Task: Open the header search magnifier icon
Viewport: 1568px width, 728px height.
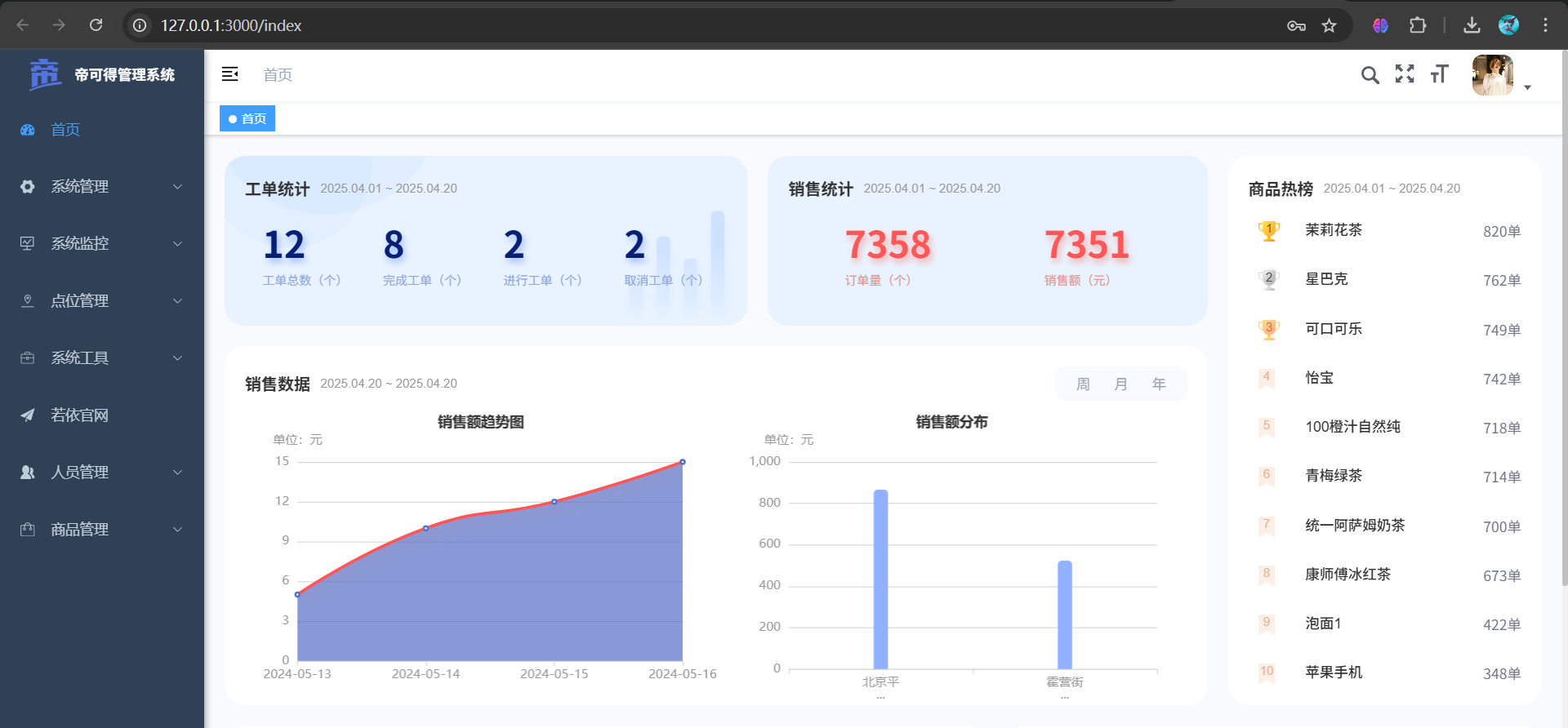Action: [x=1370, y=75]
